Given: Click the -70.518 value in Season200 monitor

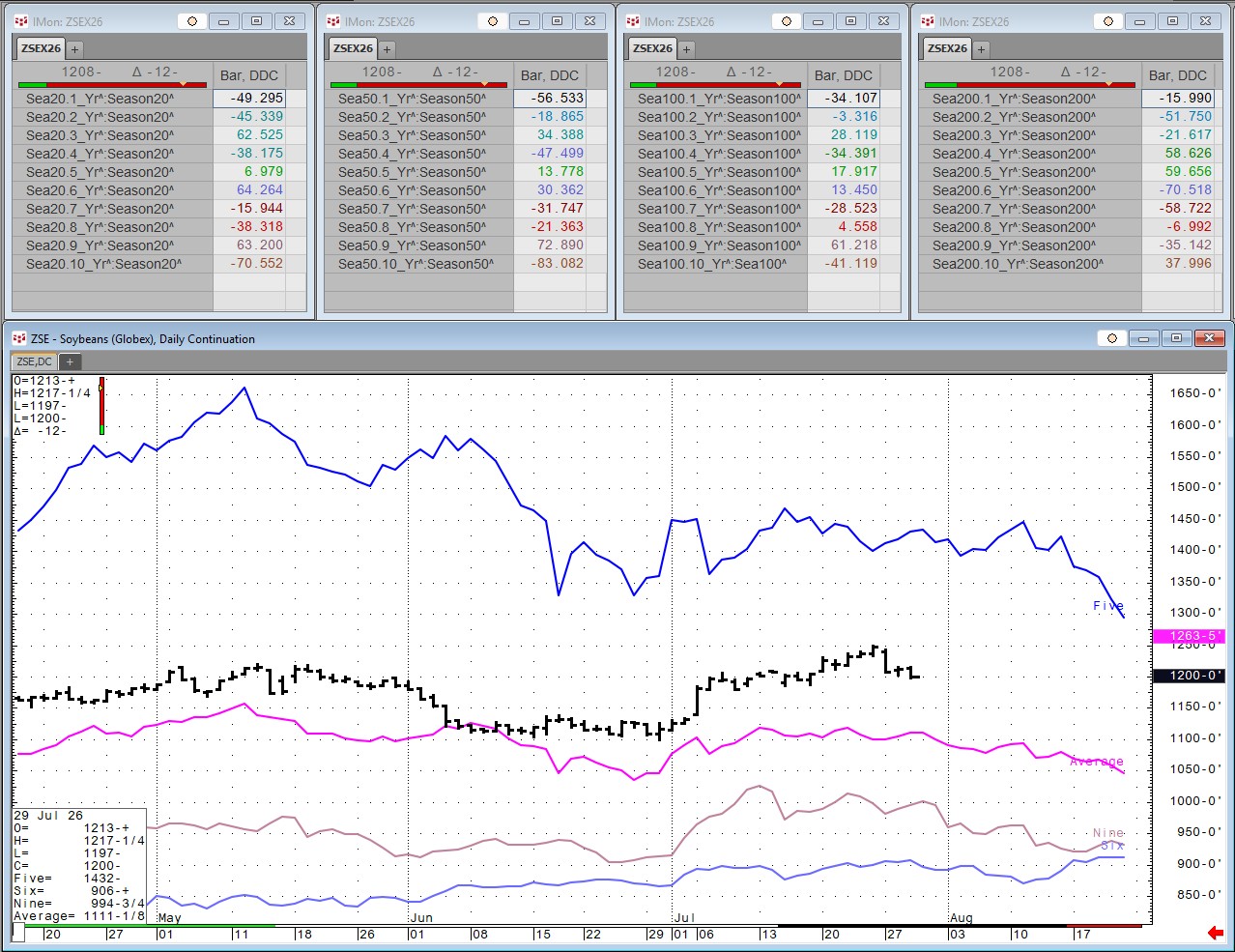Looking at the screenshot, I should 1186,190.
